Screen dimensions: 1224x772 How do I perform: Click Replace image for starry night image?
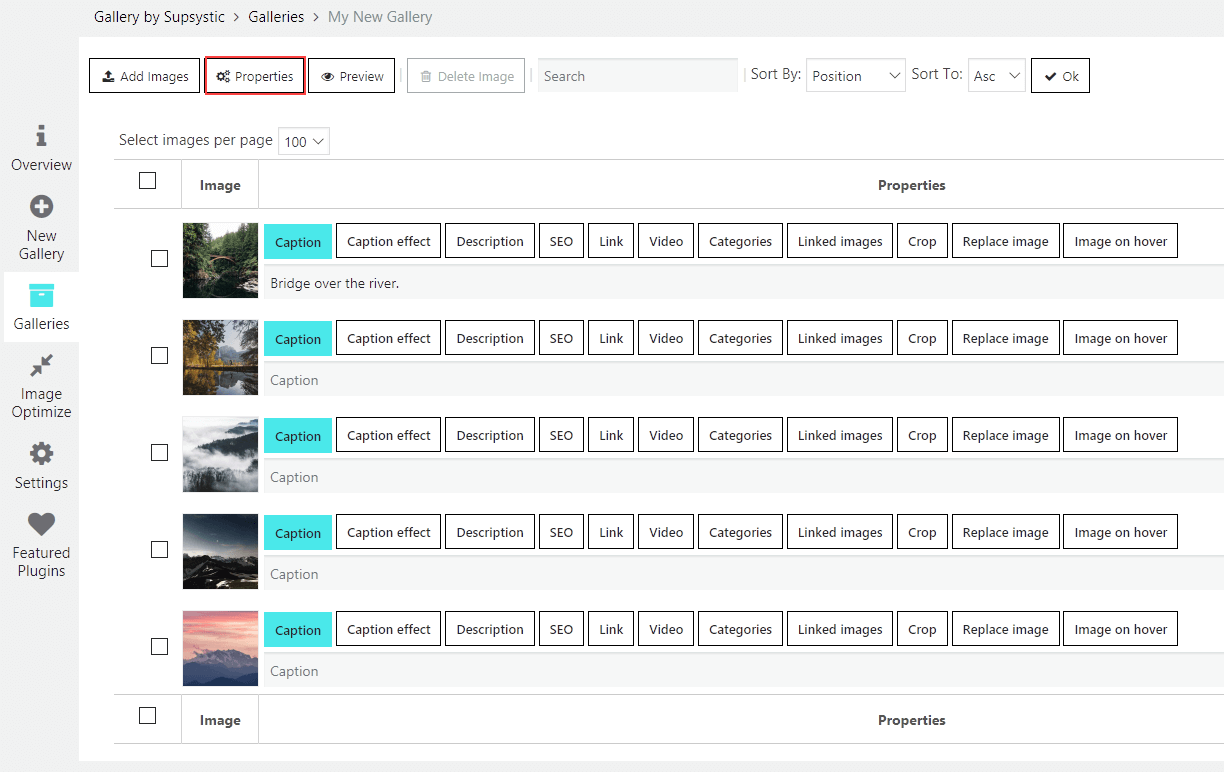[1005, 532]
